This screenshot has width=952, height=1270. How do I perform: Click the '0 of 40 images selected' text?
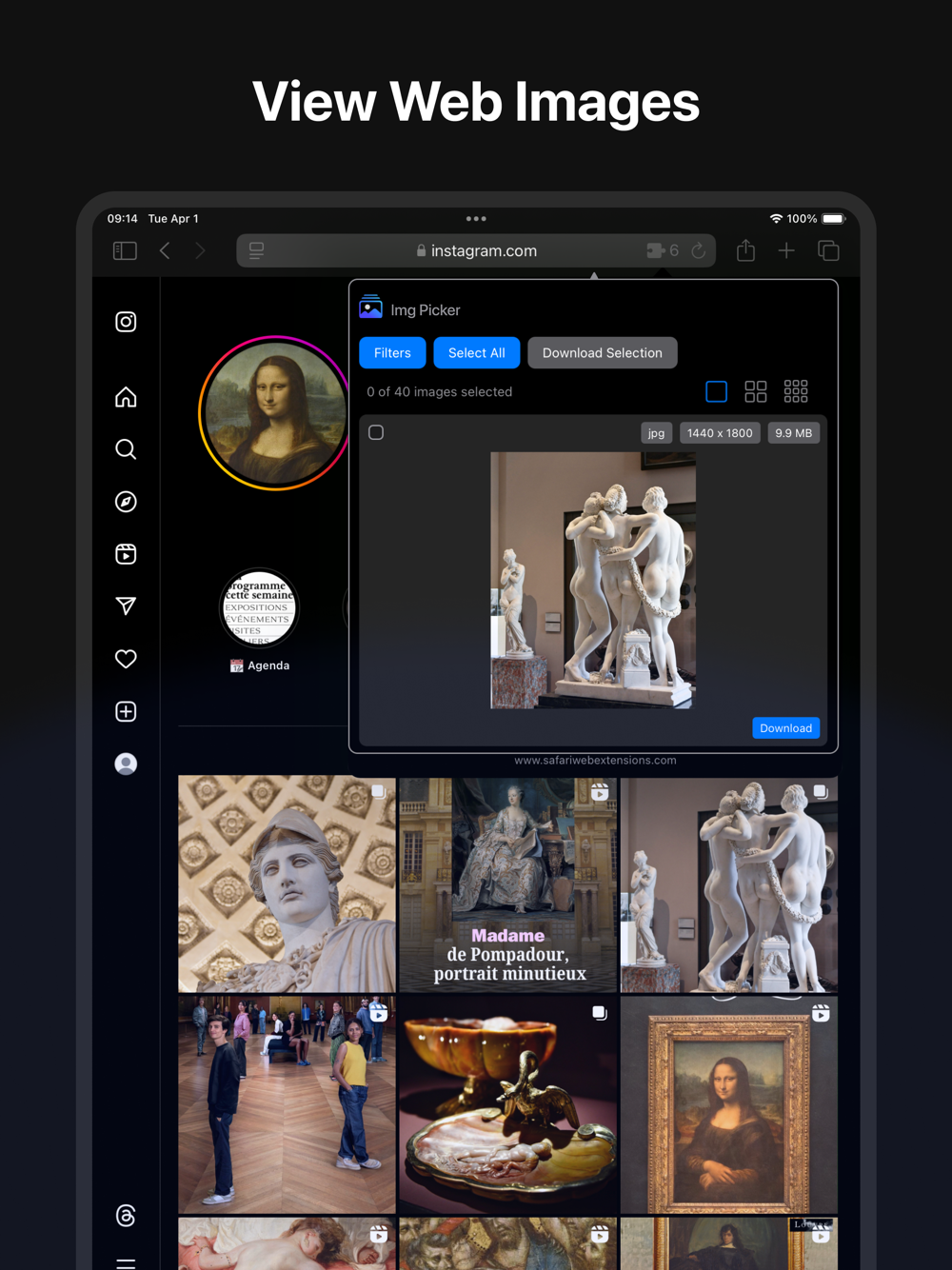[440, 391]
